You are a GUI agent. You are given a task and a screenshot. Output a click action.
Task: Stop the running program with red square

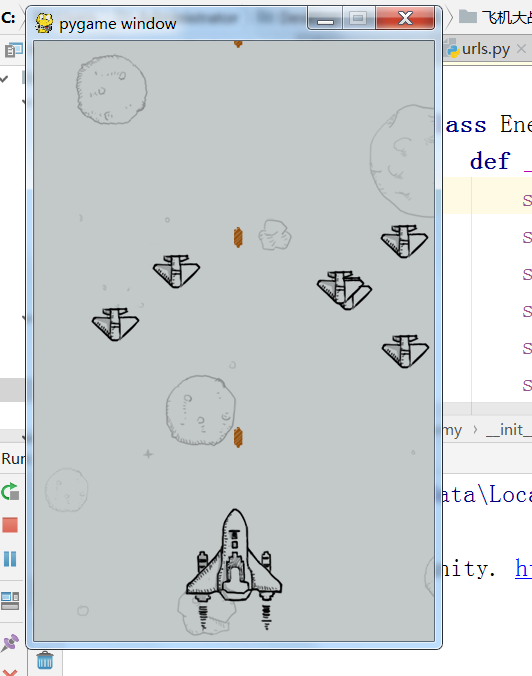point(10,525)
